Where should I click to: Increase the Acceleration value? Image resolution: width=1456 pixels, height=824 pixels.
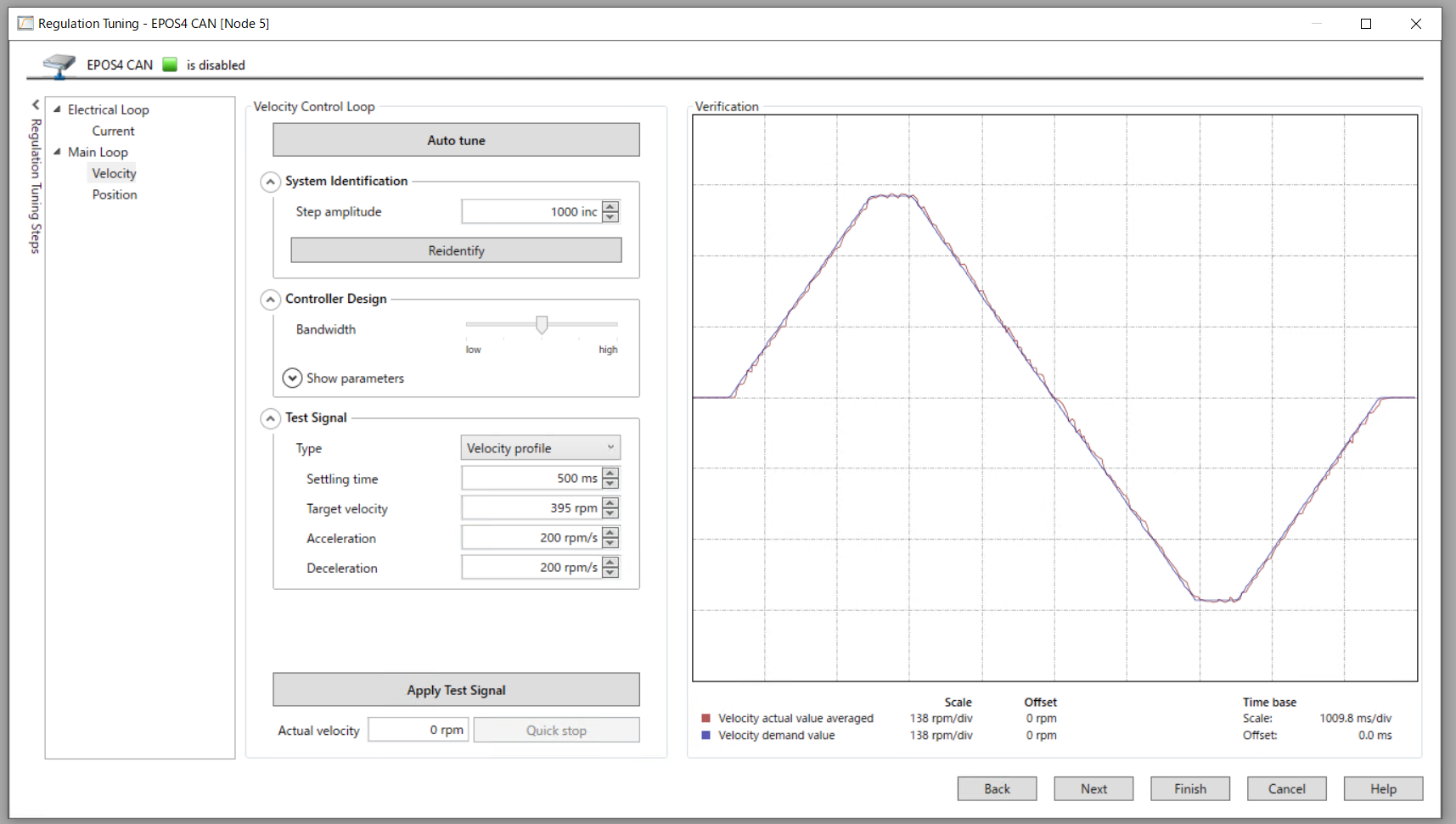click(610, 532)
